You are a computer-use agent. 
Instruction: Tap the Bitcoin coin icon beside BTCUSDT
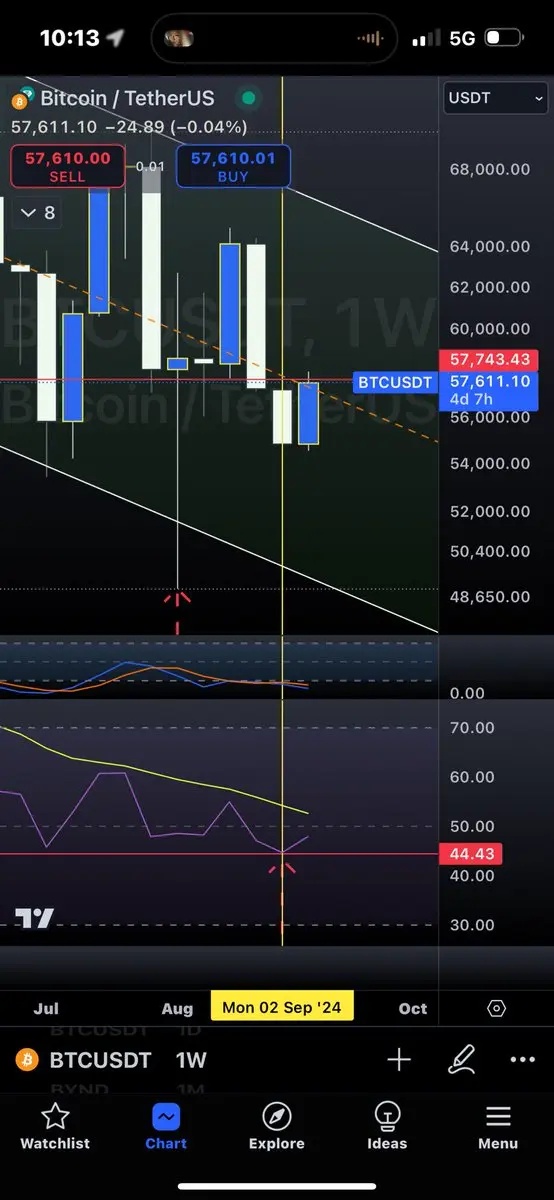click(27, 1060)
